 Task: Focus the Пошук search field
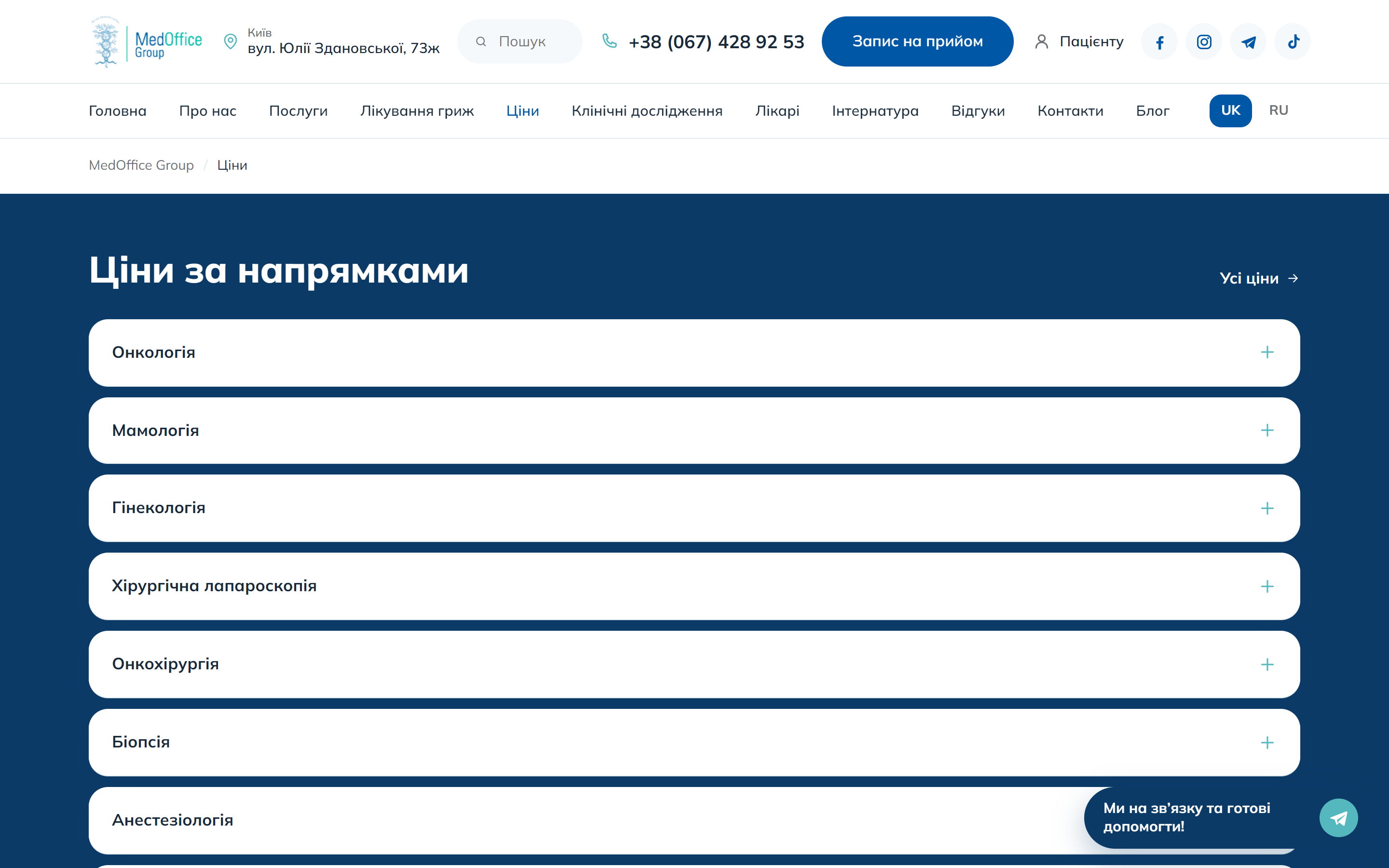tap(519, 41)
